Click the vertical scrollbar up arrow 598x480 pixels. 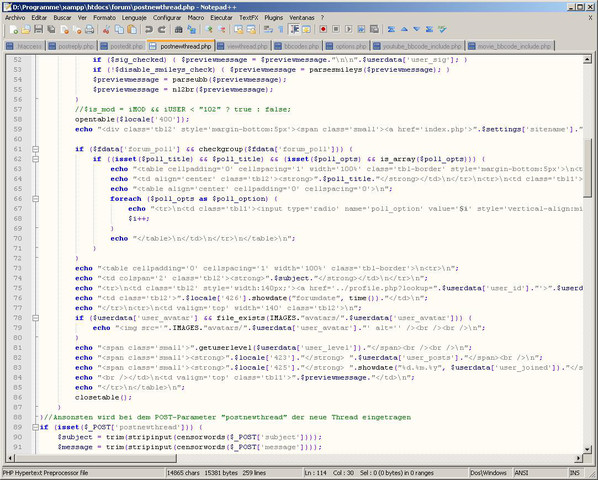click(x=587, y=59)
